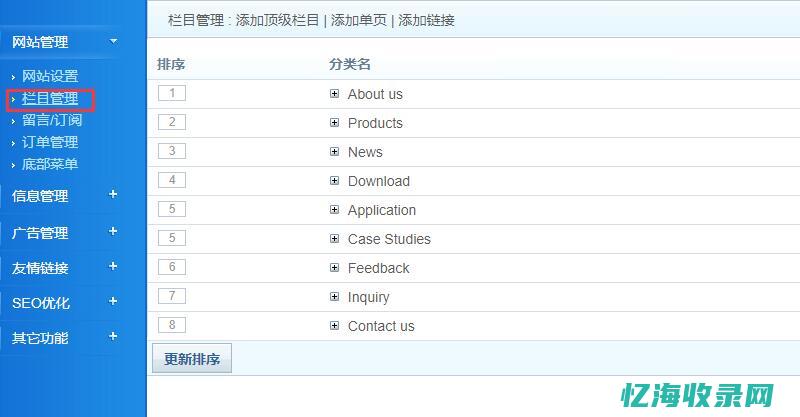Screen dimensions: 800x417
Task: Click the plus icon beside Contact us
Action: 335,326
